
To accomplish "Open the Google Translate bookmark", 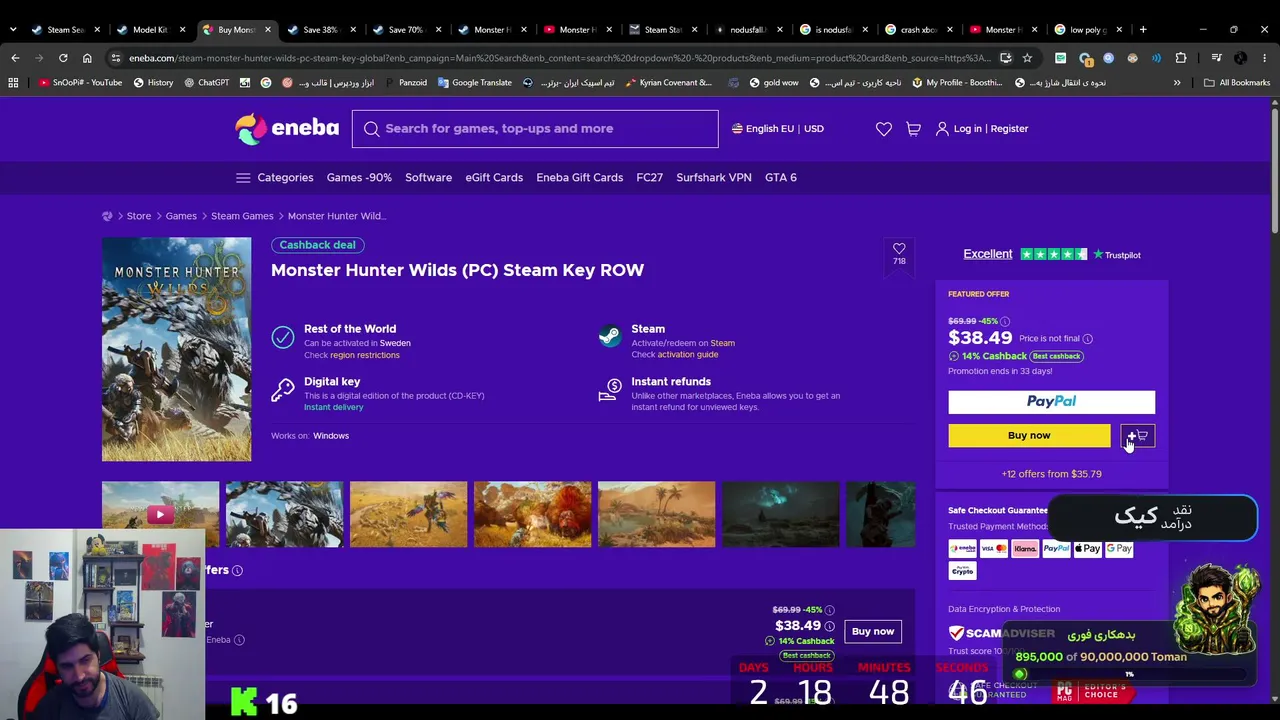I will coord(474,83).
